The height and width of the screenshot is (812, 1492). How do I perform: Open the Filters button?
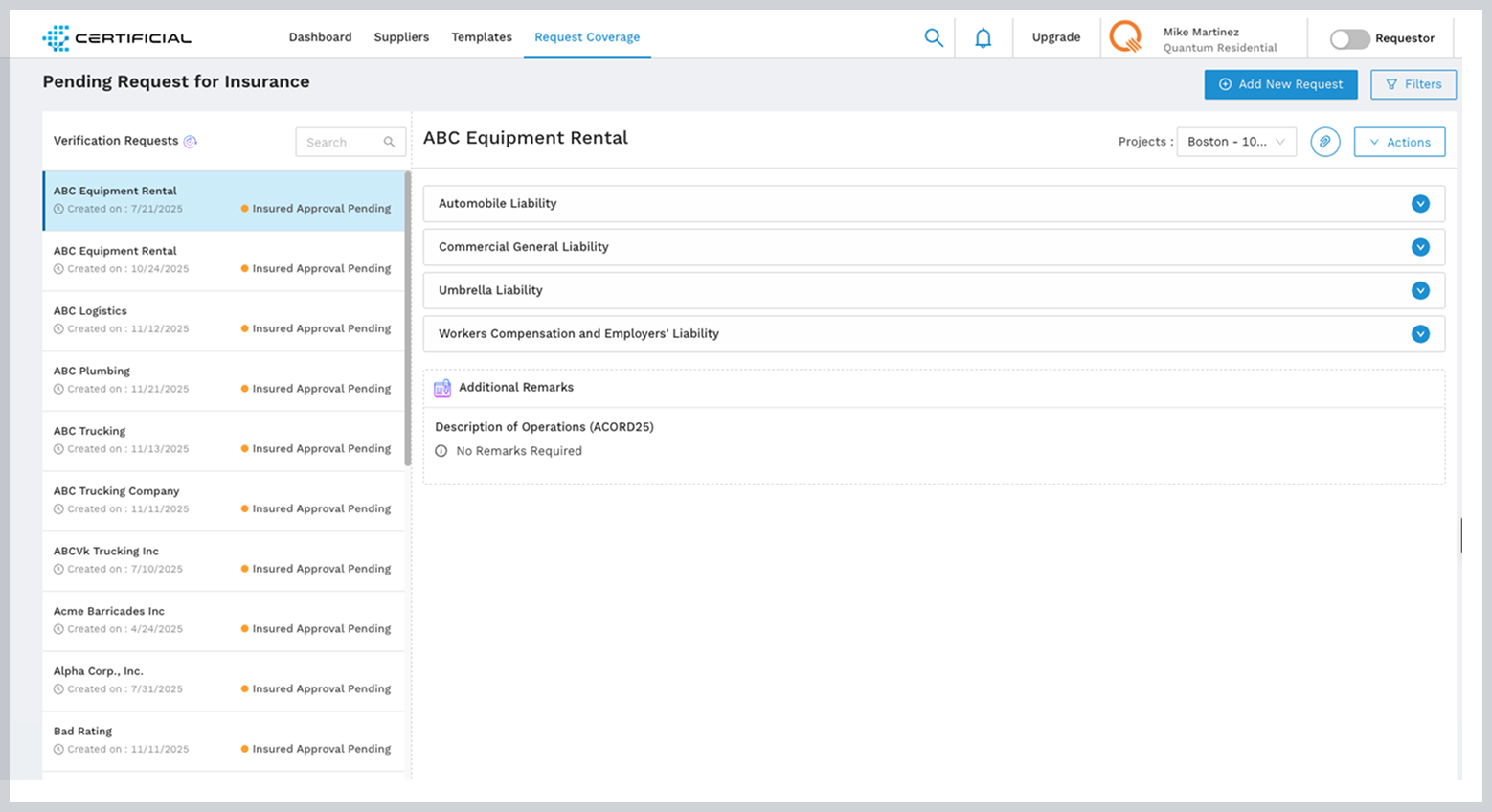tap(1413, 84)
